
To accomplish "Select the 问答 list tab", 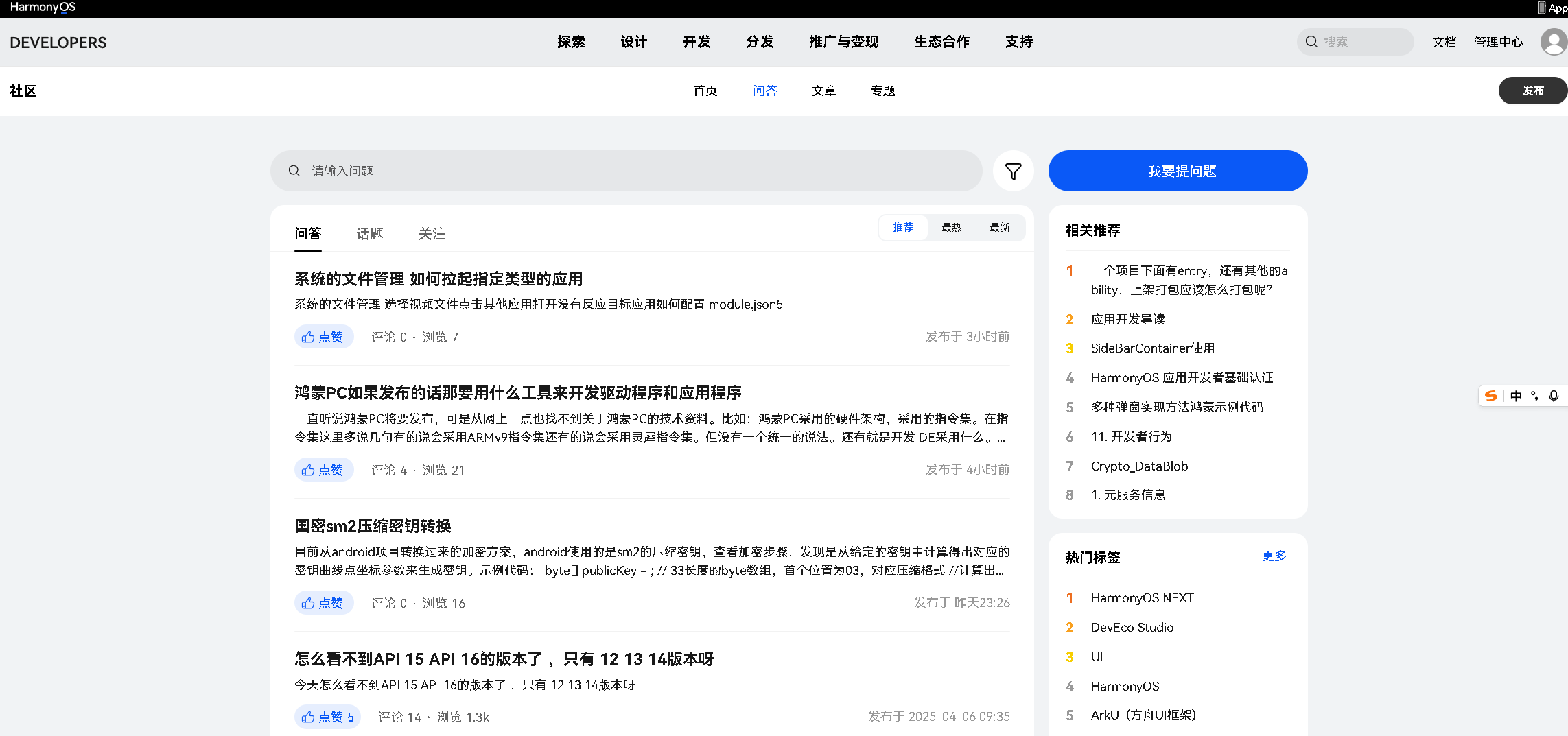I will point(308,234).
